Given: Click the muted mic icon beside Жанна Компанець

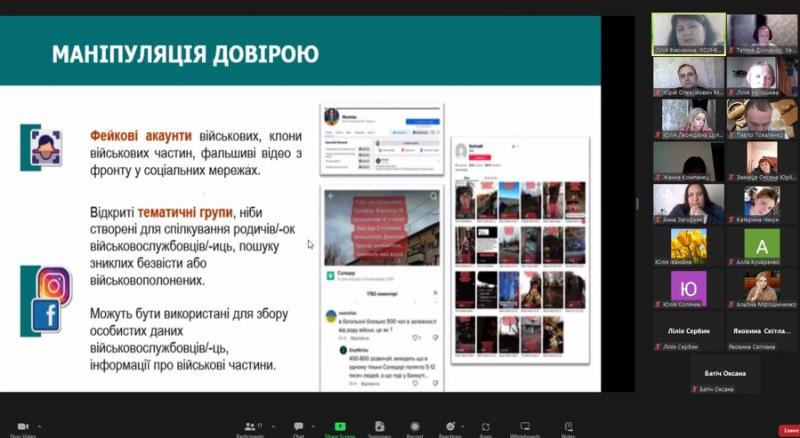Looking at the screenshot, I should coord(658,177).
